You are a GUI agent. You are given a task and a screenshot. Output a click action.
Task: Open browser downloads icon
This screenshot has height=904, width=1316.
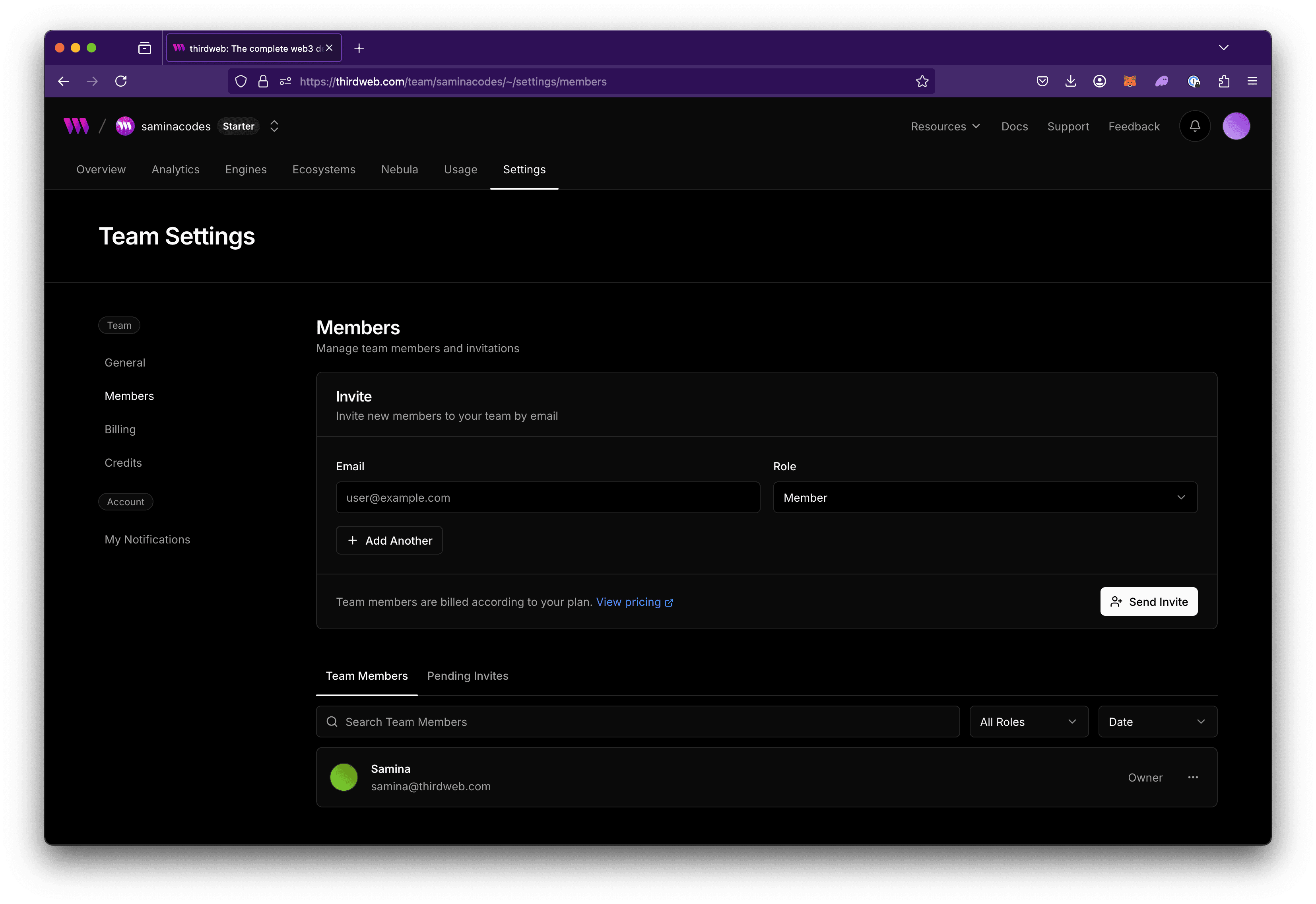(1070, 81)
